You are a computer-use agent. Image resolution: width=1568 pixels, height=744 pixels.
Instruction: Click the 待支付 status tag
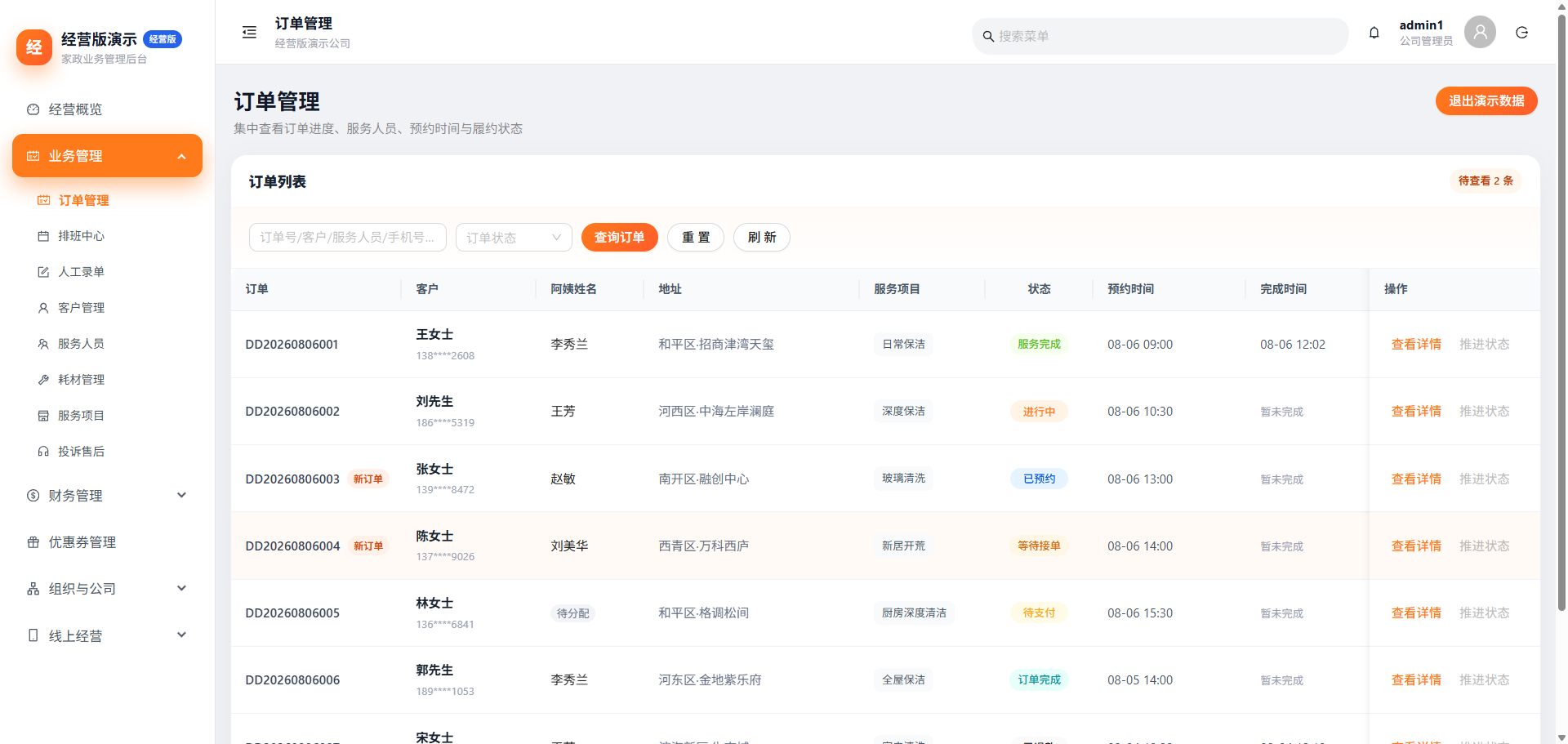coord(1039,613)
